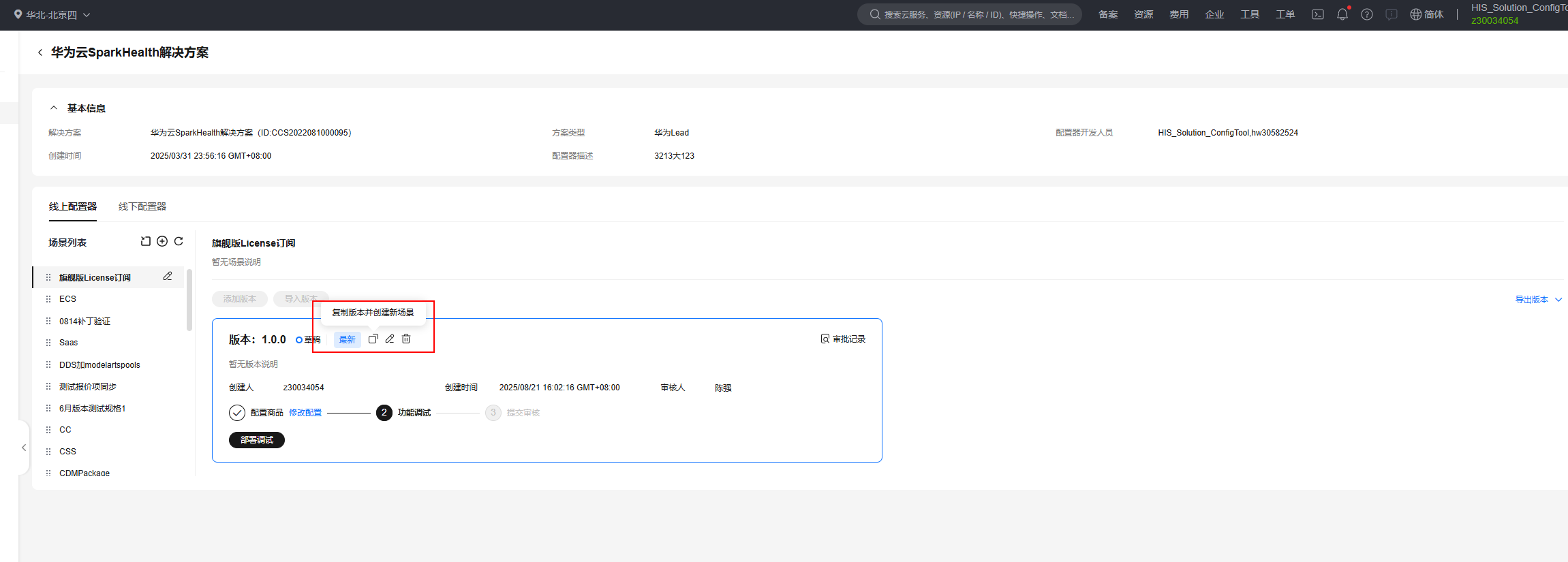Viewport: 1568px width, 562px height.
Task: Open the 备案 menu
Action: tap(1108, 14)
